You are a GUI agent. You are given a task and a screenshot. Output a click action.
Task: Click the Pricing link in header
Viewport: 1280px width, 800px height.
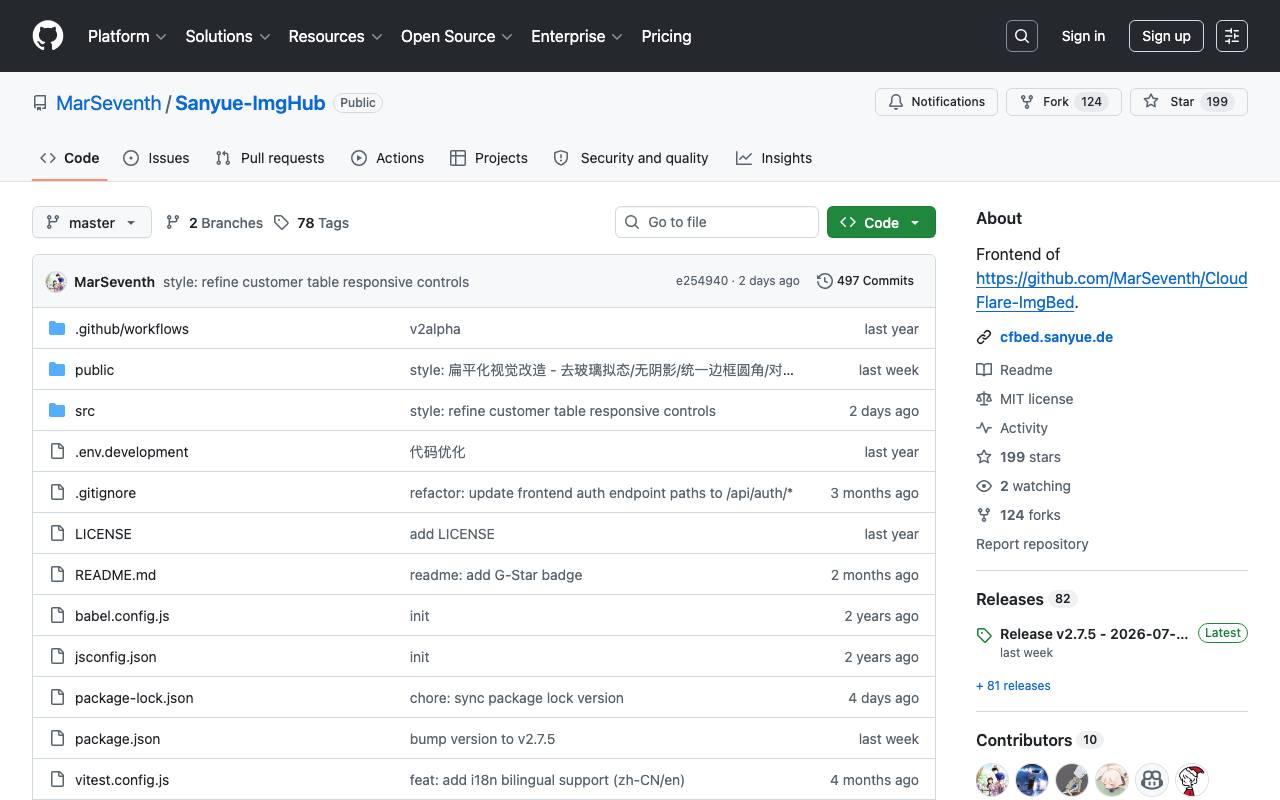coord(666,36)
